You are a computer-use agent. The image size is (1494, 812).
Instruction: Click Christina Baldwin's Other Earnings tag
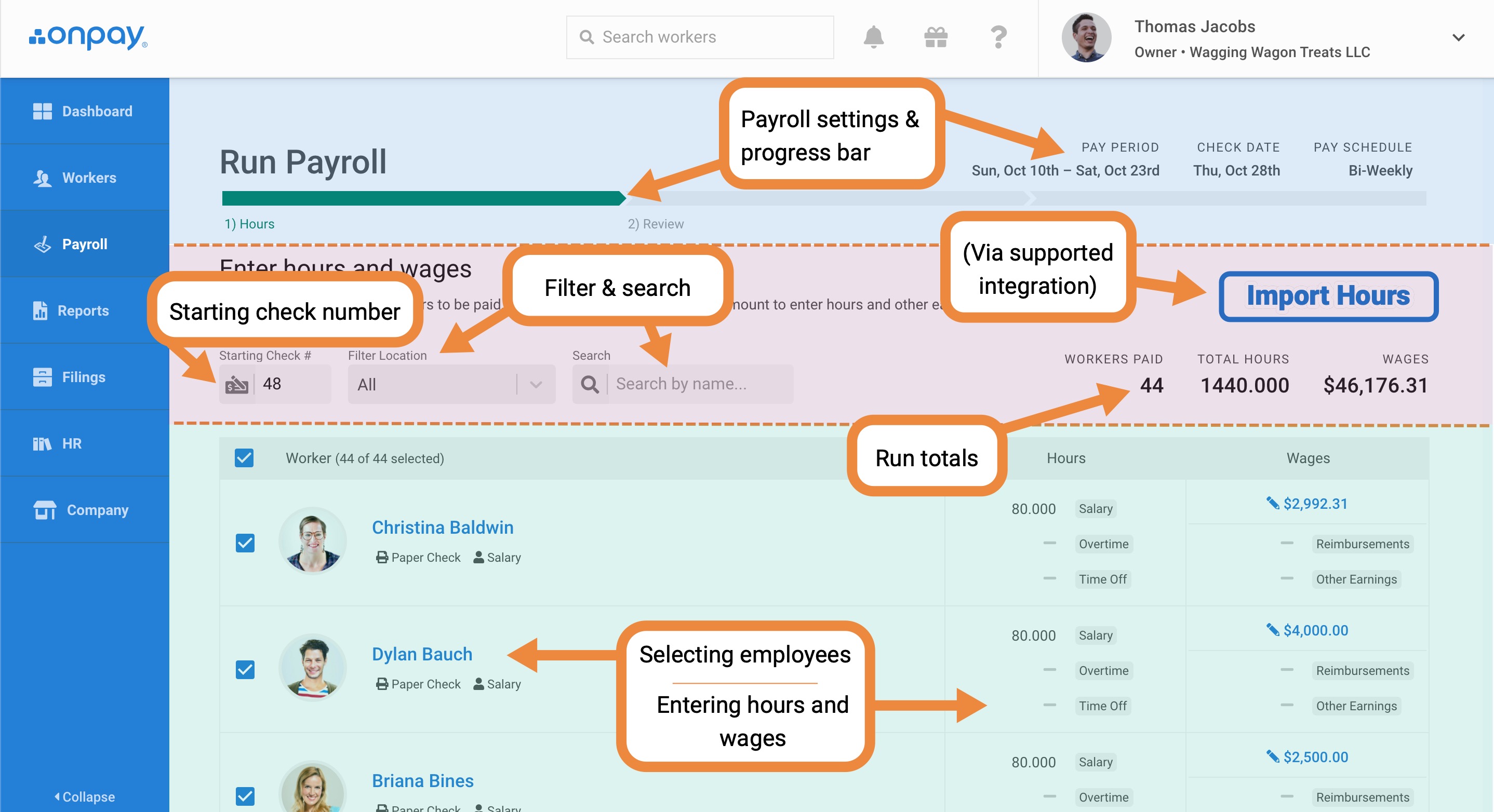click(1356, 579)
